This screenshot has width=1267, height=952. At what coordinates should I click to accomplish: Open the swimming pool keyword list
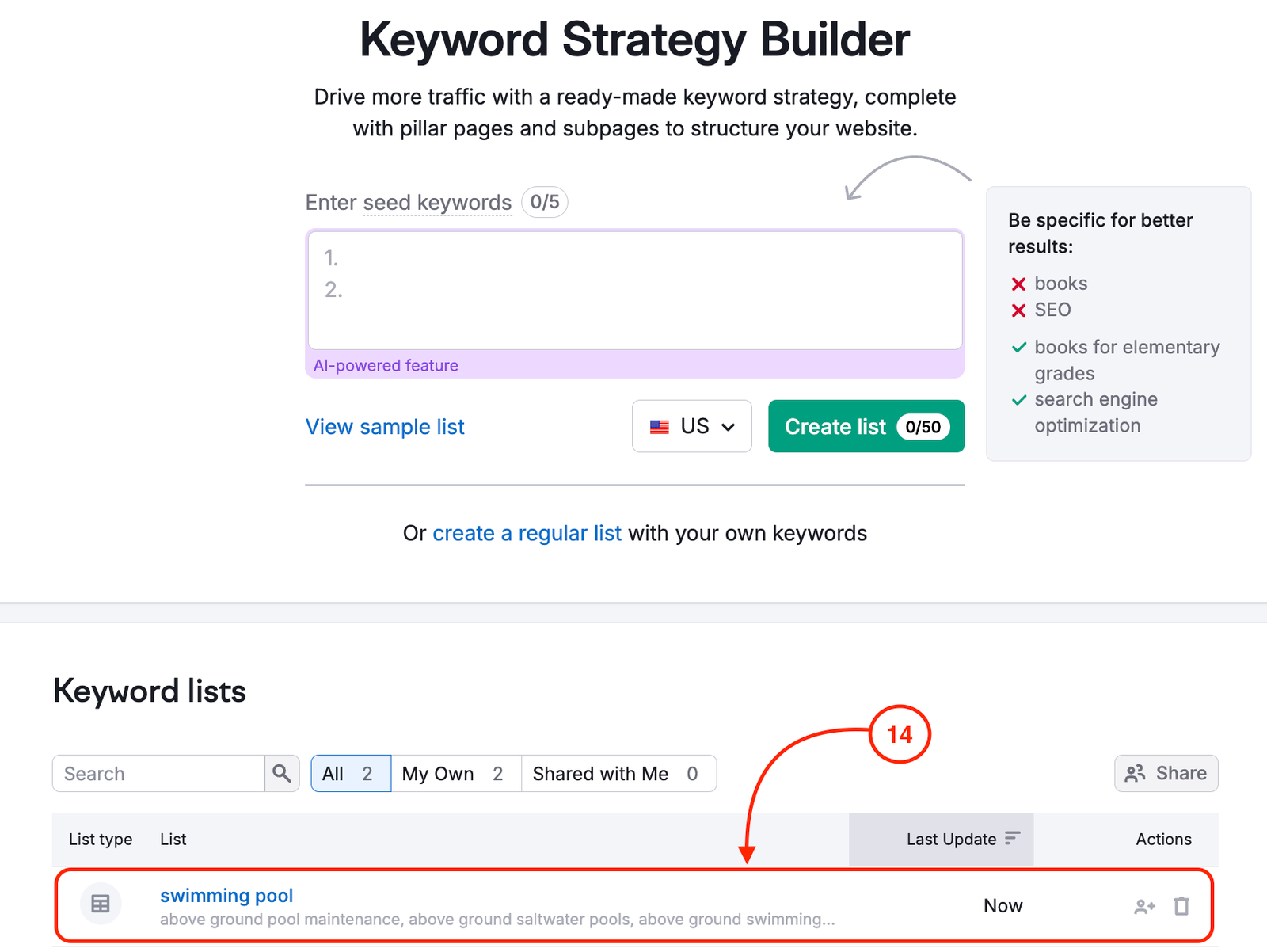click(x=226, y=895)
